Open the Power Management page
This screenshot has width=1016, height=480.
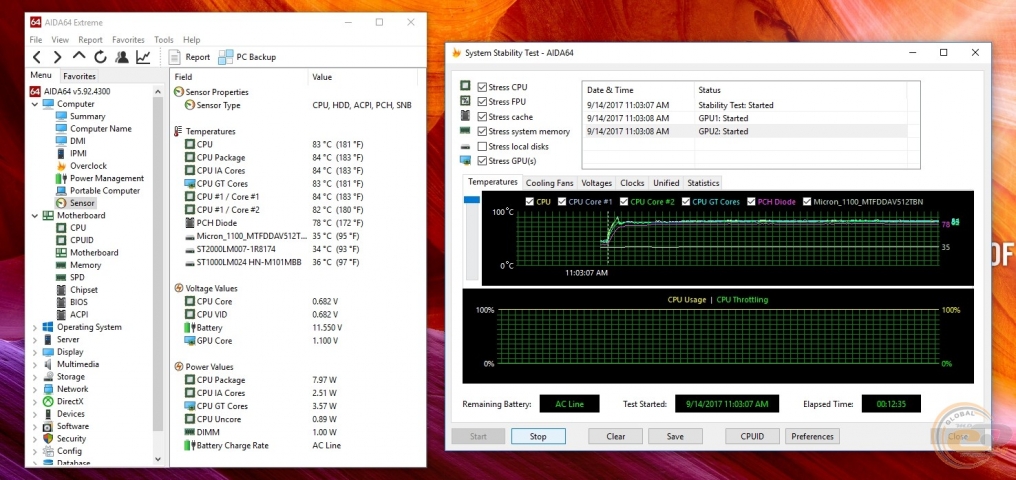tap(106, 178)
